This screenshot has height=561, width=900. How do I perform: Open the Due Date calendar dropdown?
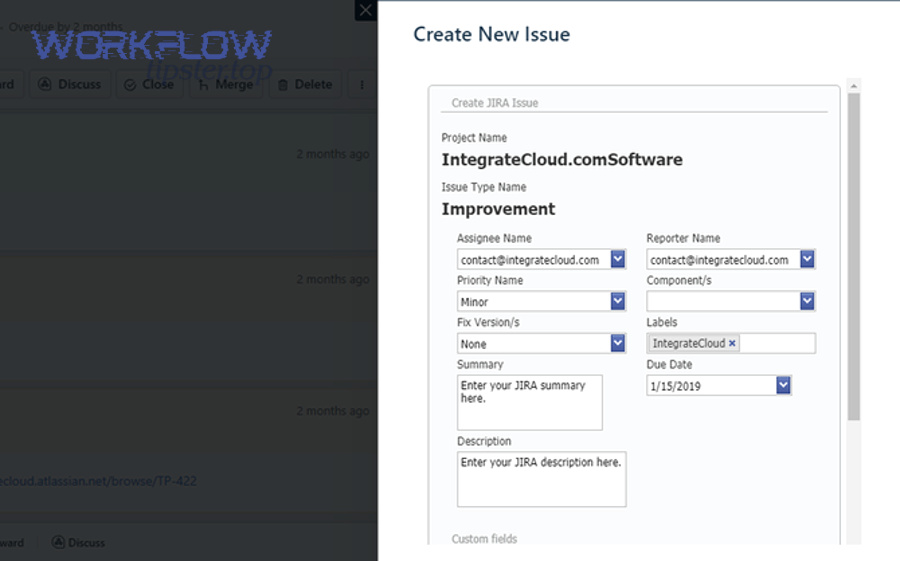(x=783, y=385)
